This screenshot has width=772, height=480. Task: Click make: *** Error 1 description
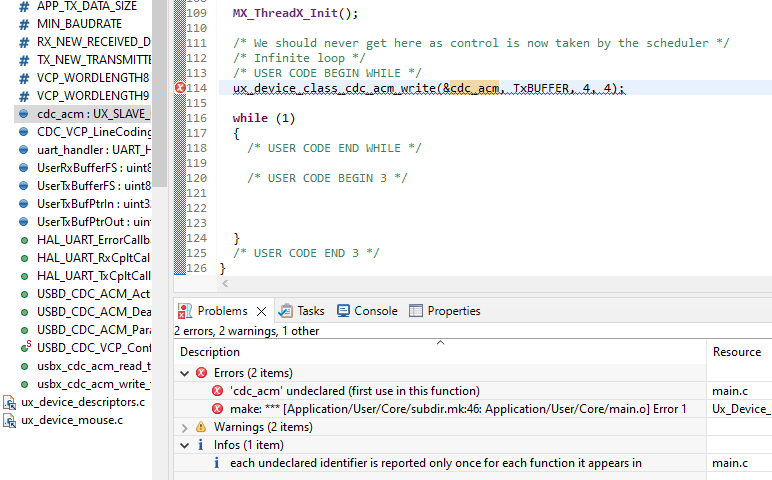458,409
